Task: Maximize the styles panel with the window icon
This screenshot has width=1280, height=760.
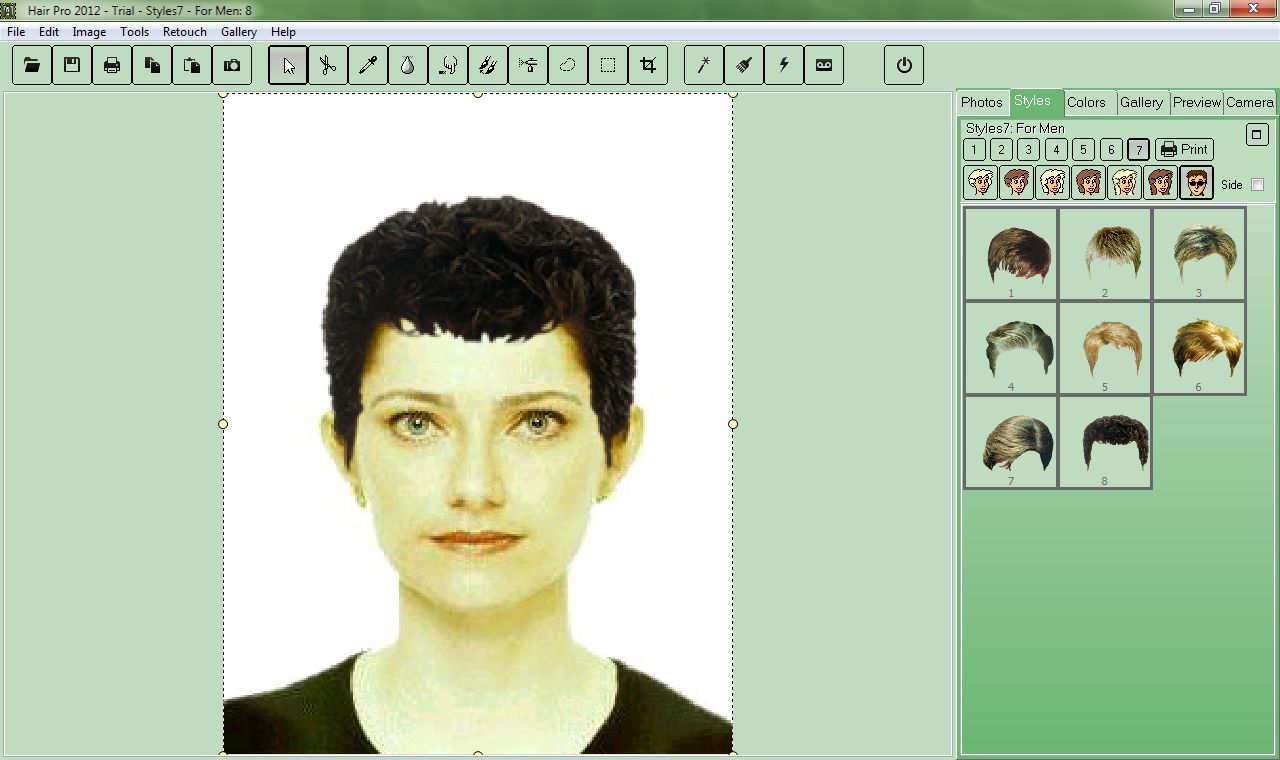Action: coord(1257,134)
